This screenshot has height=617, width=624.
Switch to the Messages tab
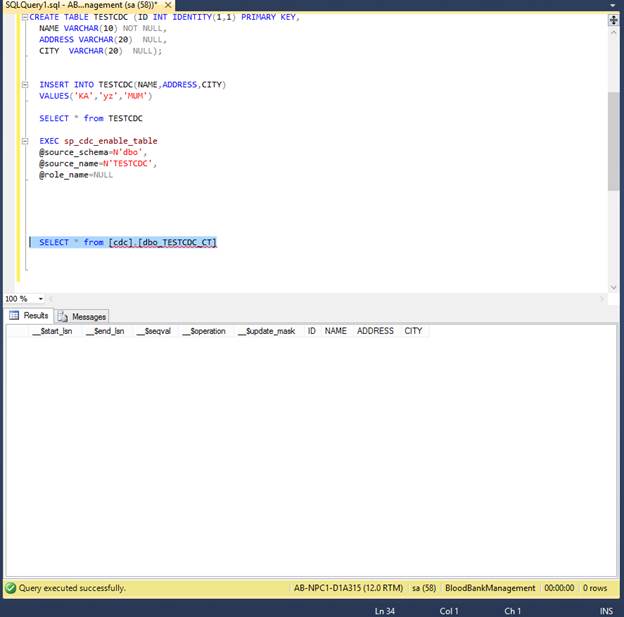point(82,316)
